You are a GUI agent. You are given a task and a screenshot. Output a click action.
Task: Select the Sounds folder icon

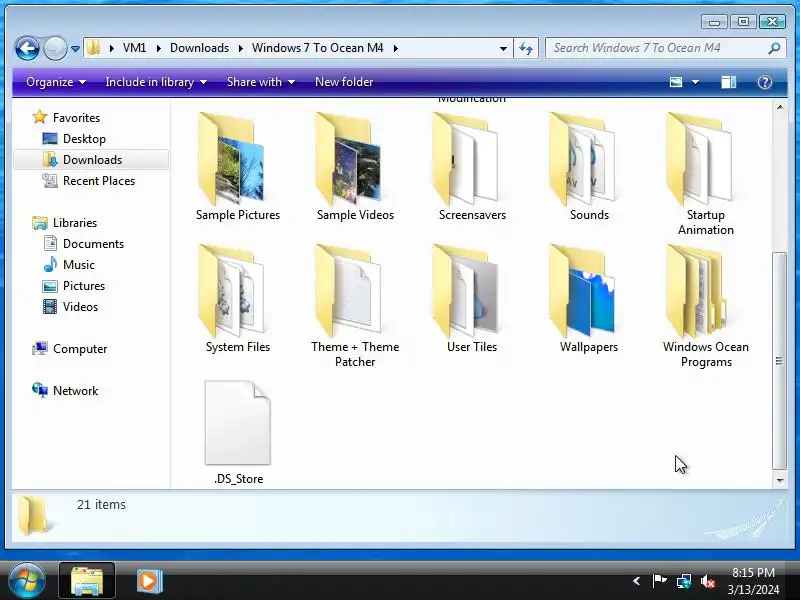(x=583, y=159)
